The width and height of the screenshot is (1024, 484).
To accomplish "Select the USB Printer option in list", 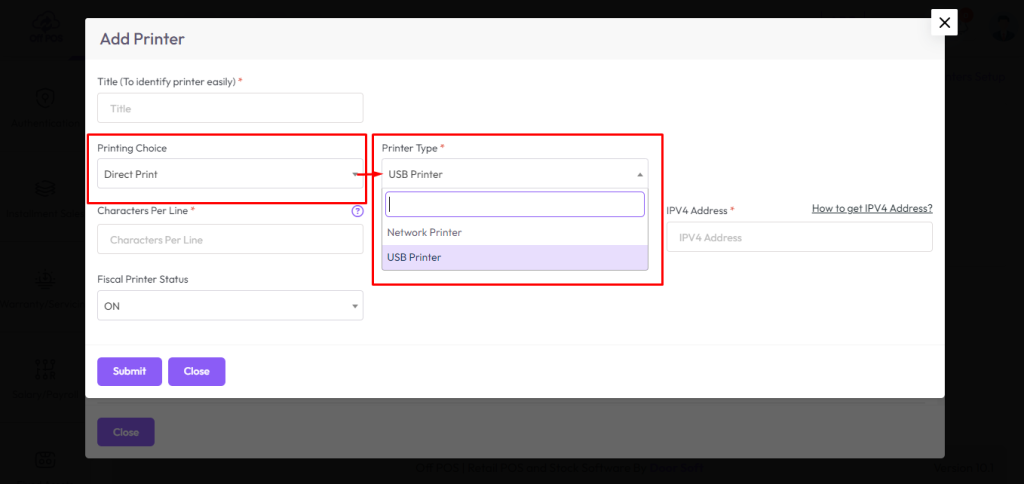I will [515, 257].
